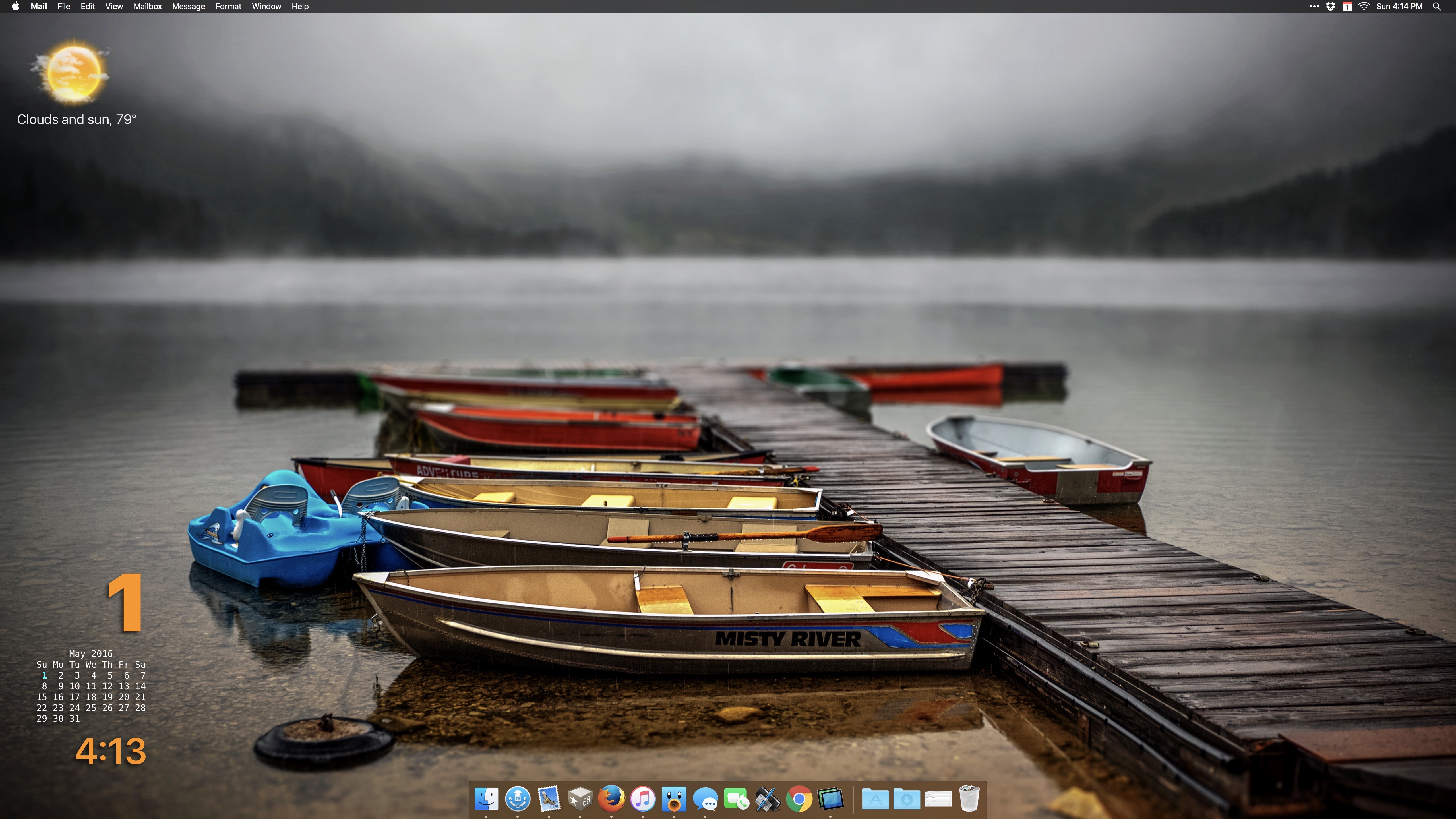
Task: Open Finder from the dock
Action: point(486,799)
